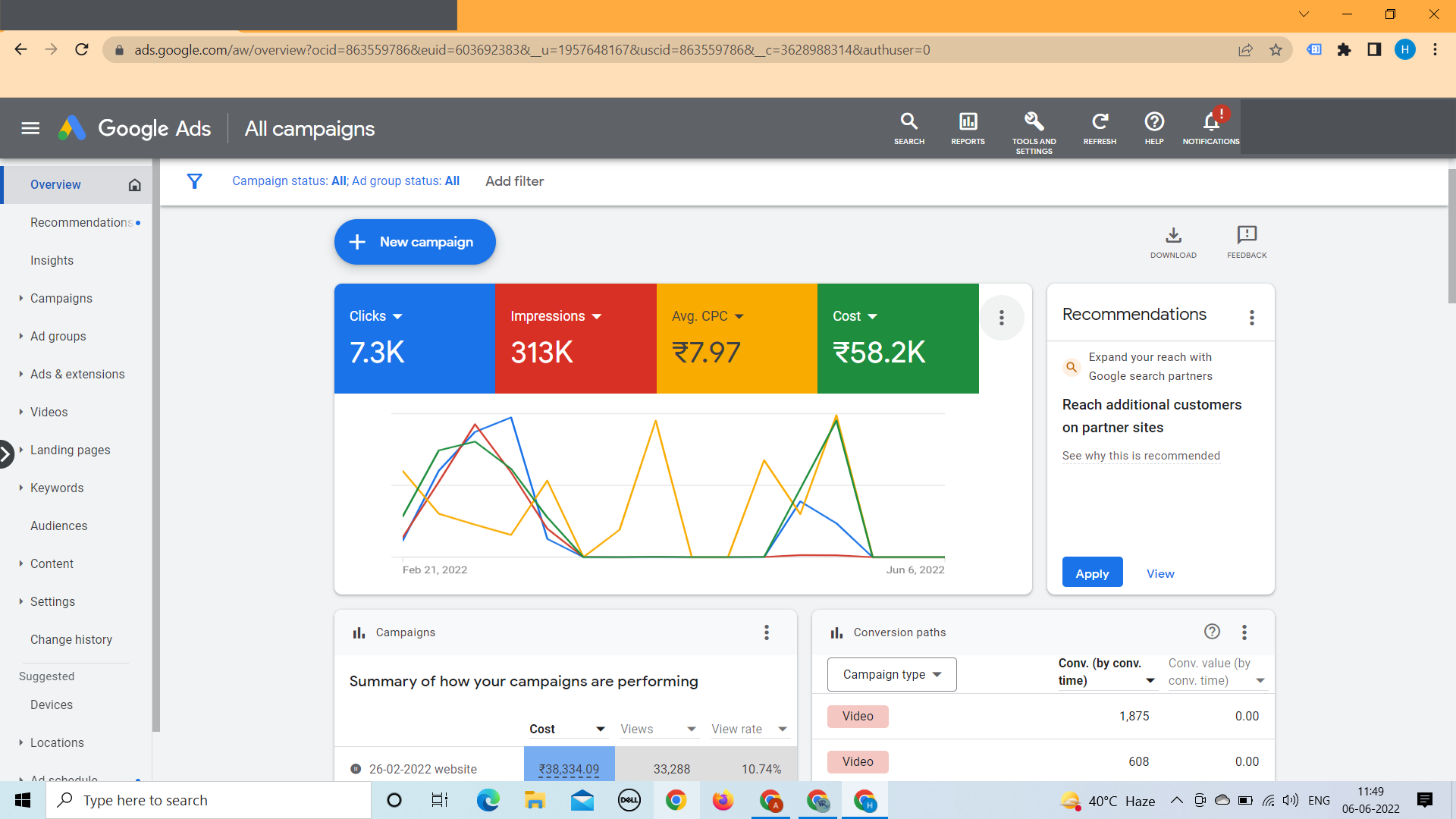The width and height of the screenshot is (1456, 819).
Task: Select Insights in the sidebar
Action: pos(52,260)
